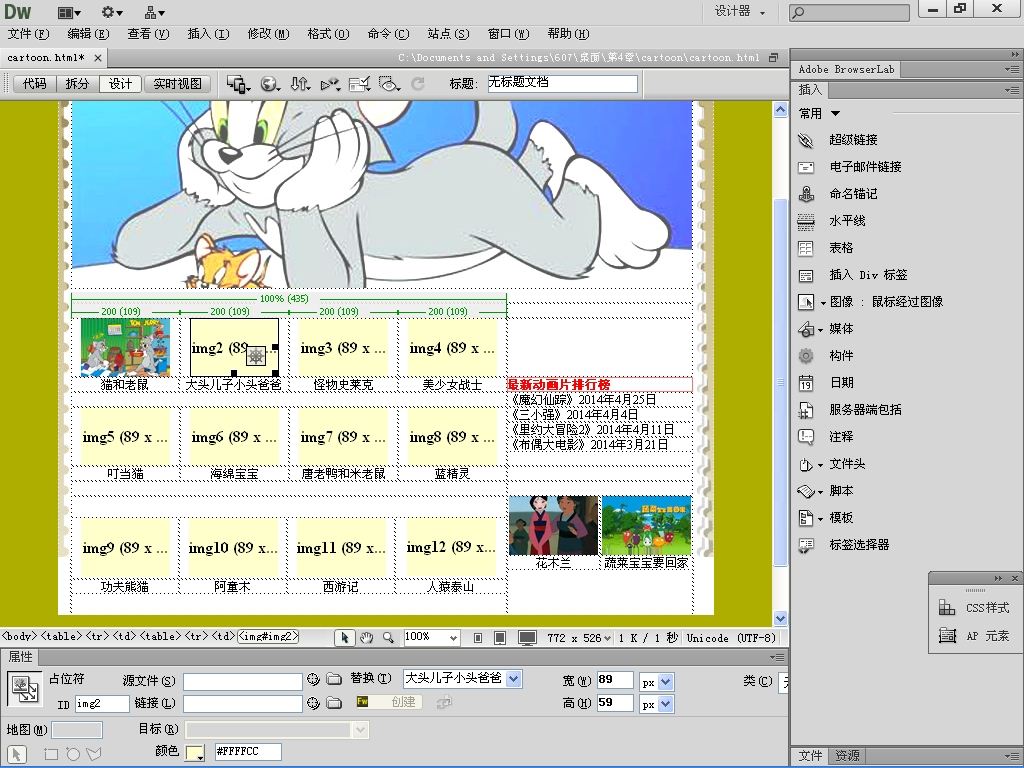Viewport: 1024px width, 768px height.
Task: Click the Adobe BrowserLab panel tab
Action: coord(846,69)
